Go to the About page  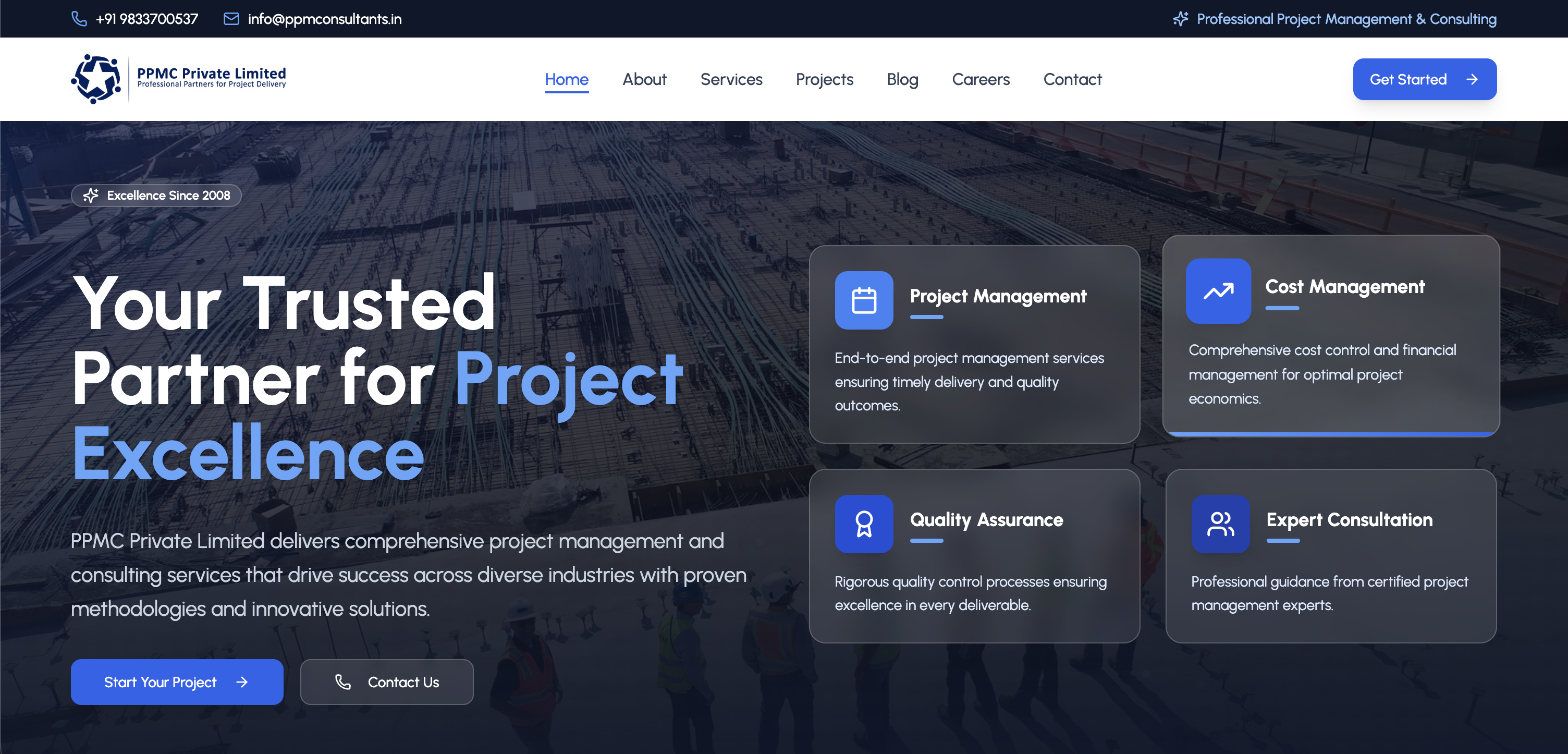pos(644,79)
